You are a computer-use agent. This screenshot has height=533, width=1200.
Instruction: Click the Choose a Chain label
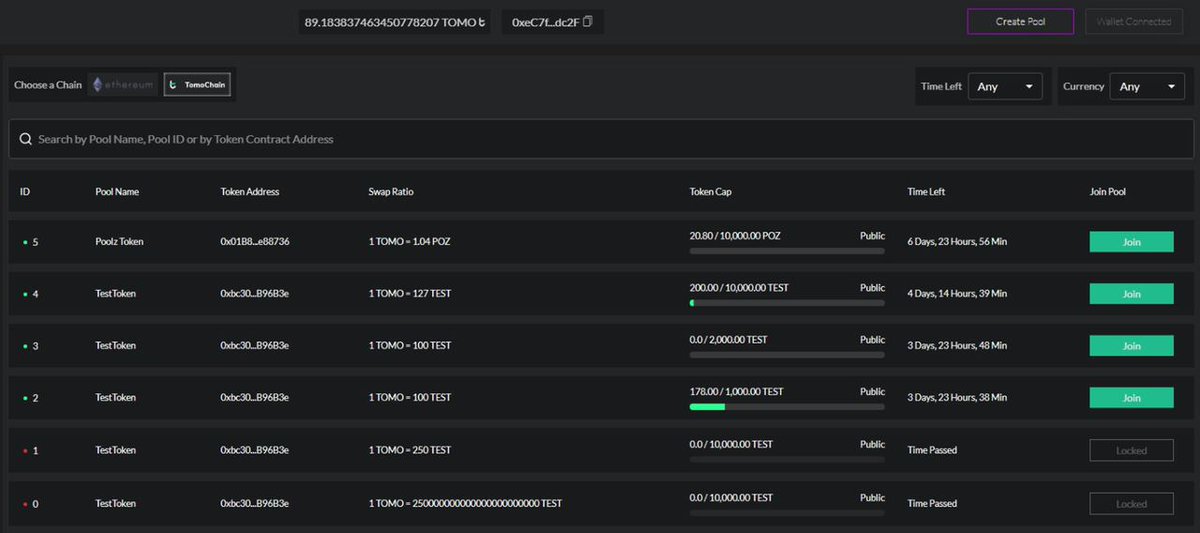point(48,85)
